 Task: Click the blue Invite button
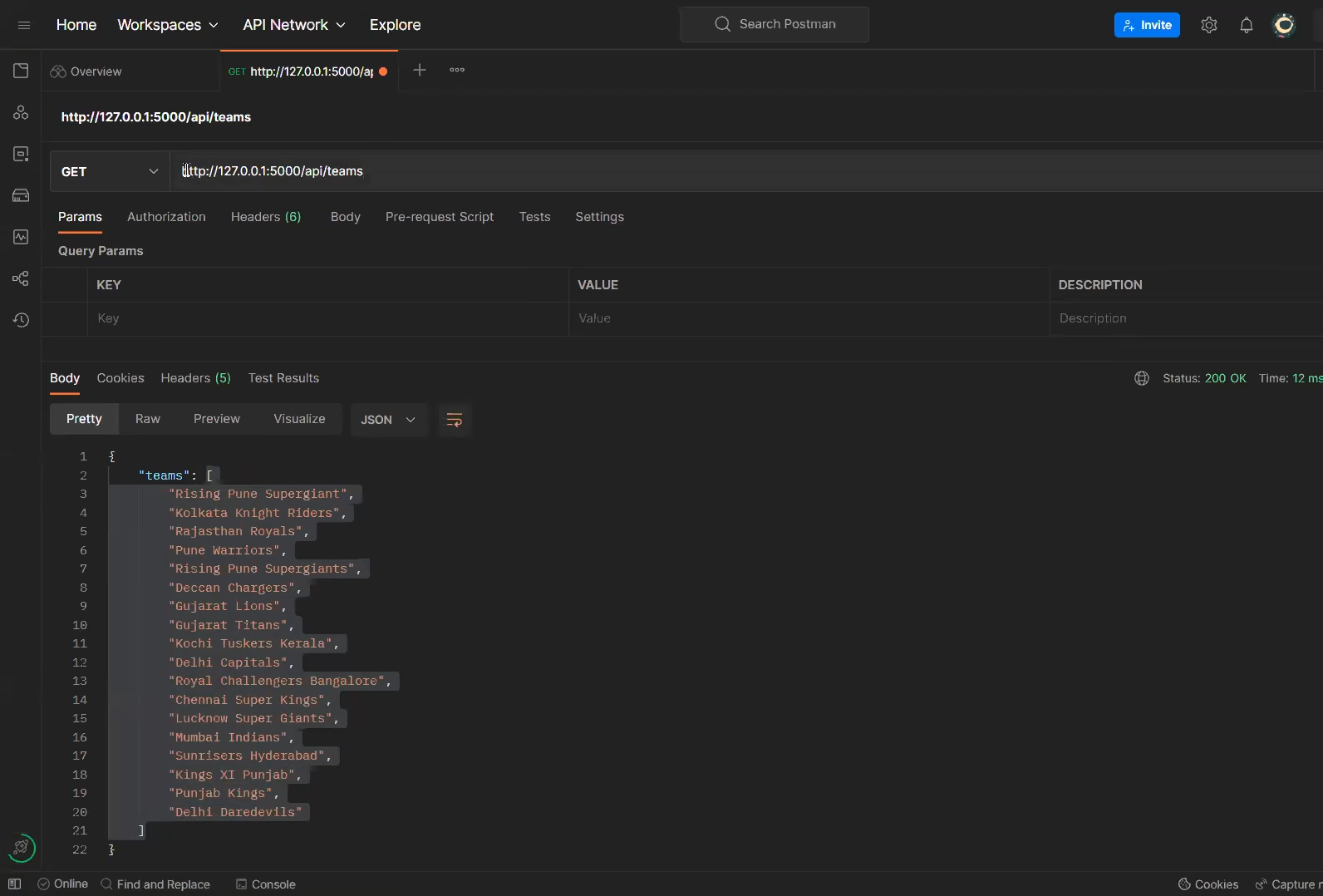click(x=1147, y=25)
